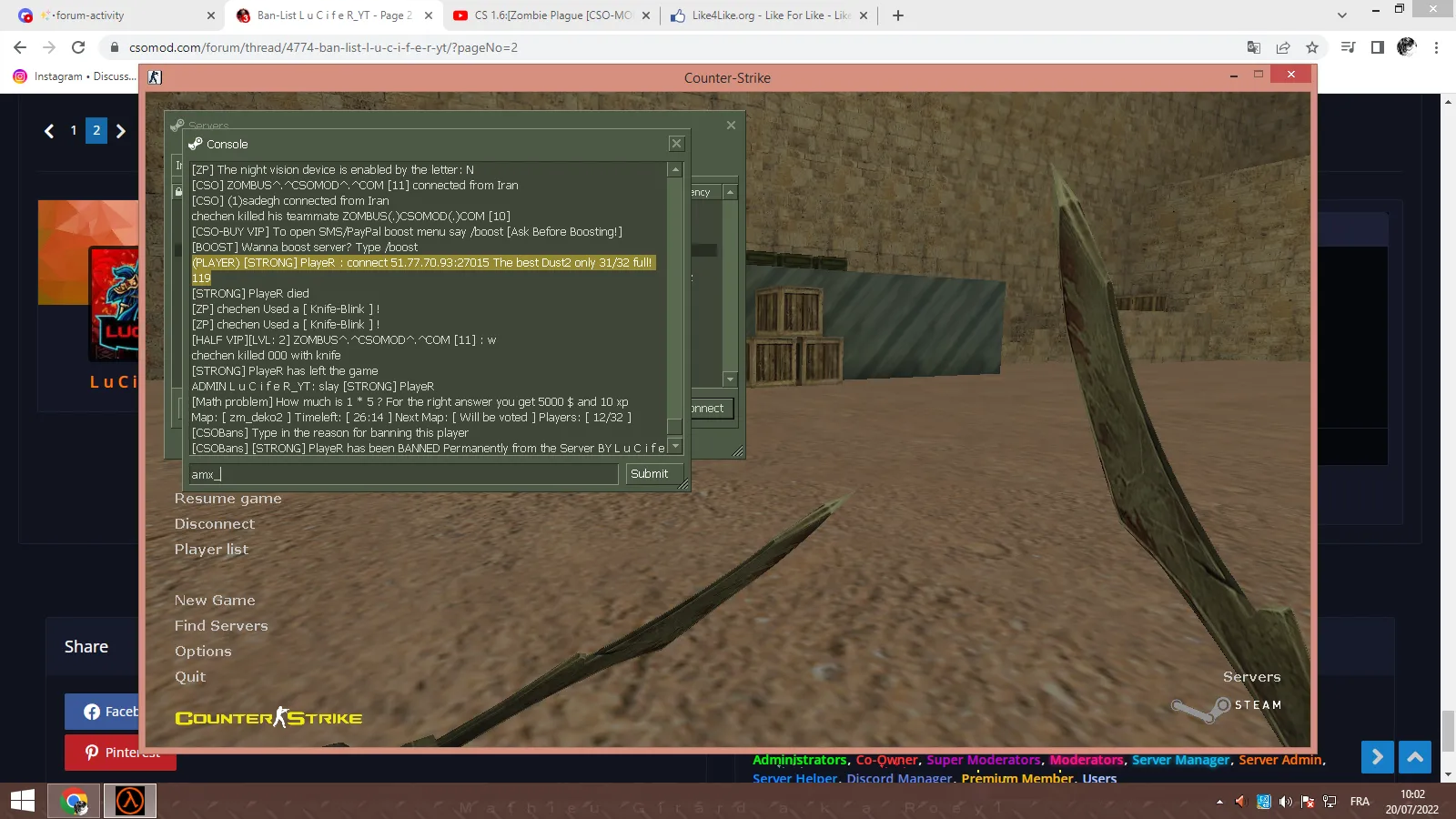Open the Chrome profile avatar
Screen dimensions: 1456x819
click(1407, 47)
